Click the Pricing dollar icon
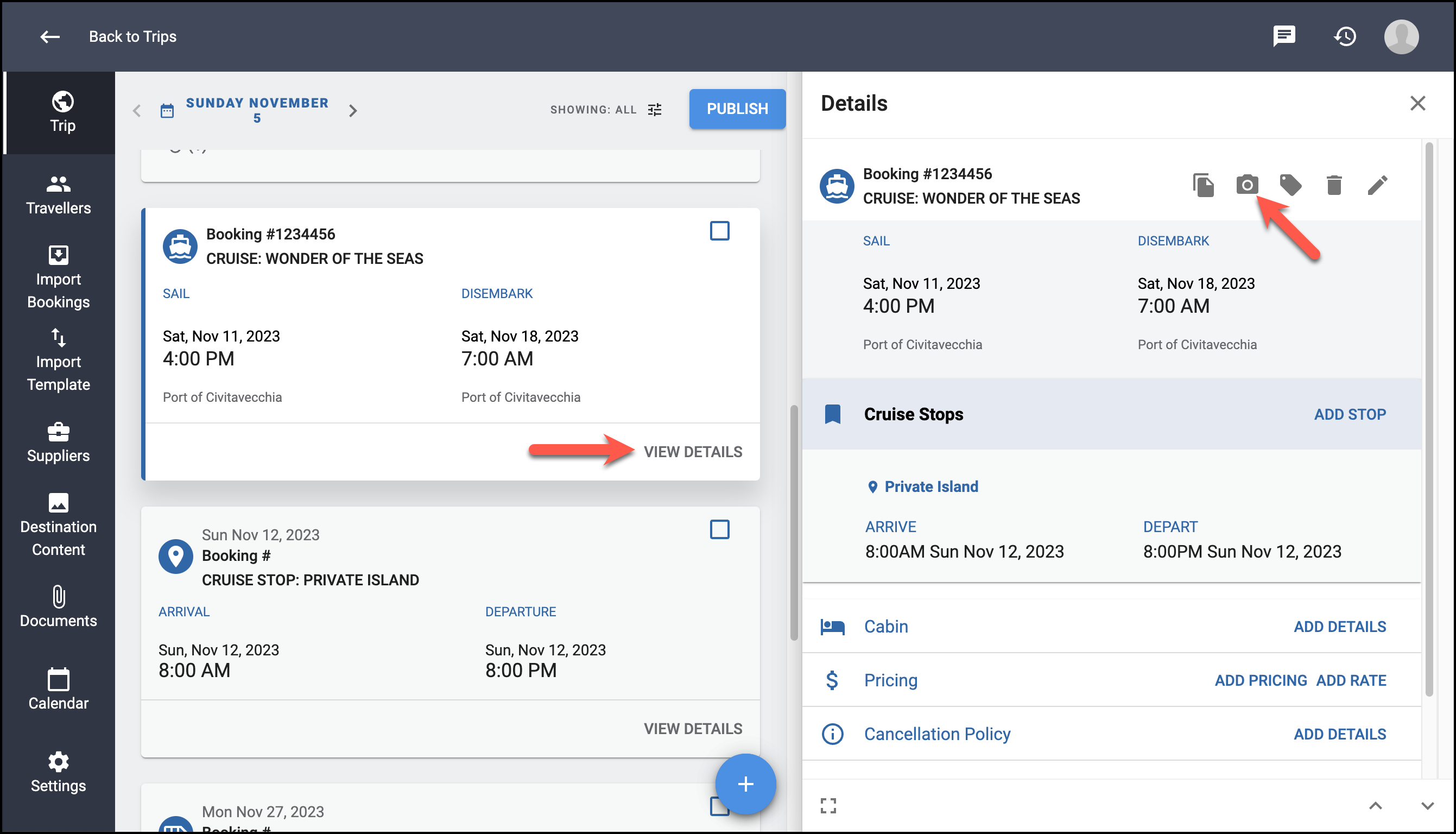The width and height of the screenshot is (1456, 834). click(831, 680)
